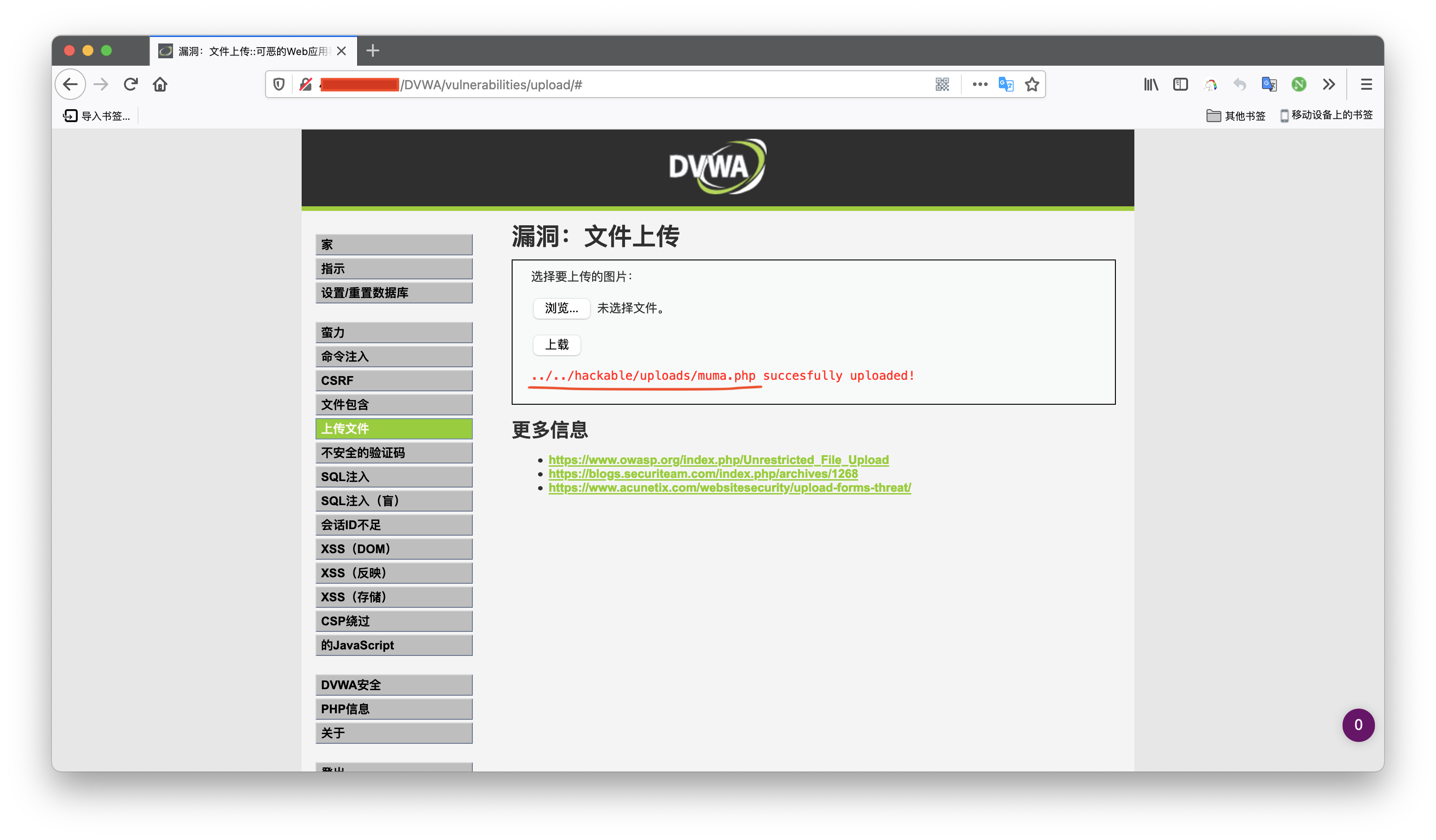Click the translate page icon in address bar
1436x840 pixels.
point(1006,84)
